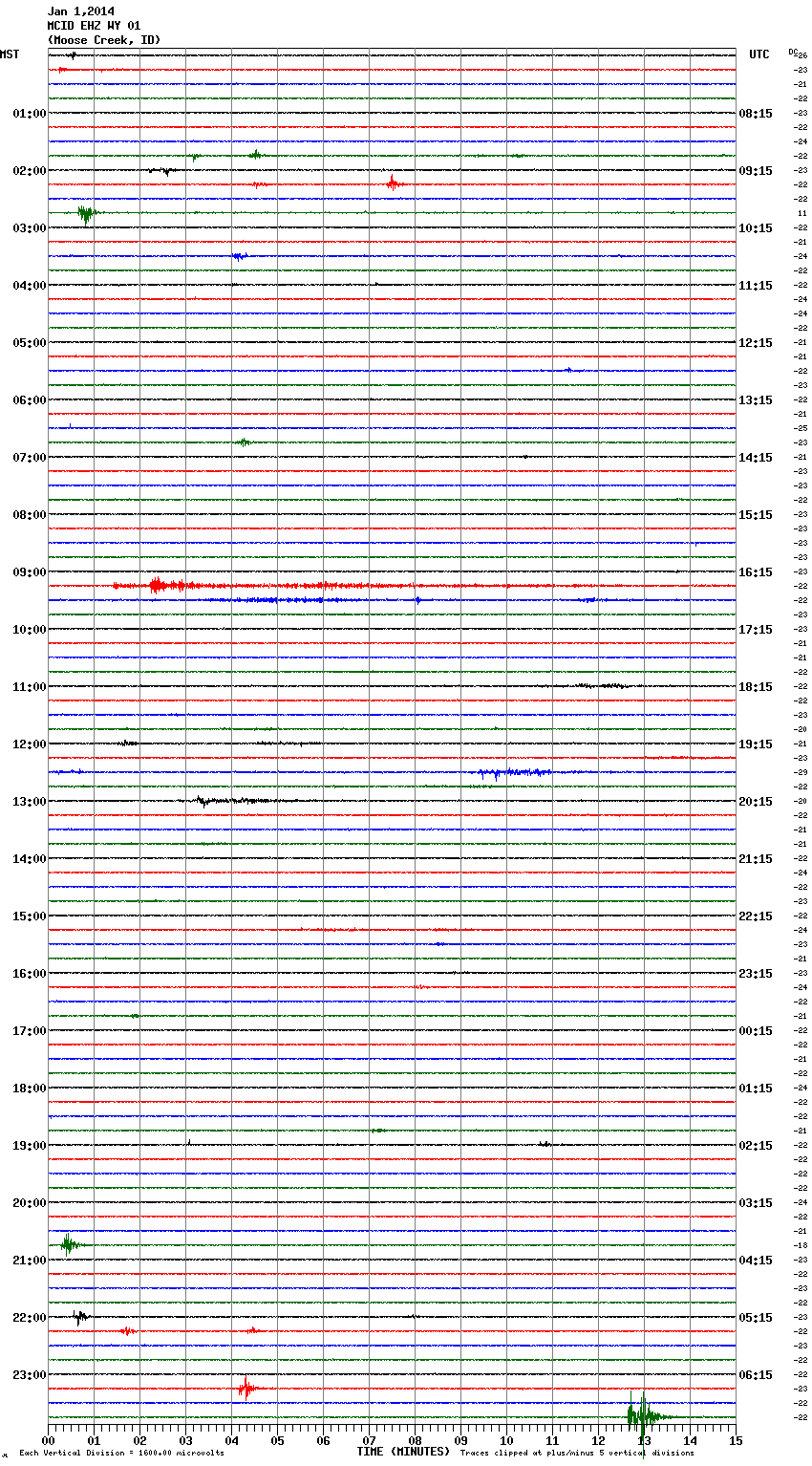Screen dimensions: 812x1466
Task: Click the "Jan 1,2014" date header
Action: [x=81, y=11]
